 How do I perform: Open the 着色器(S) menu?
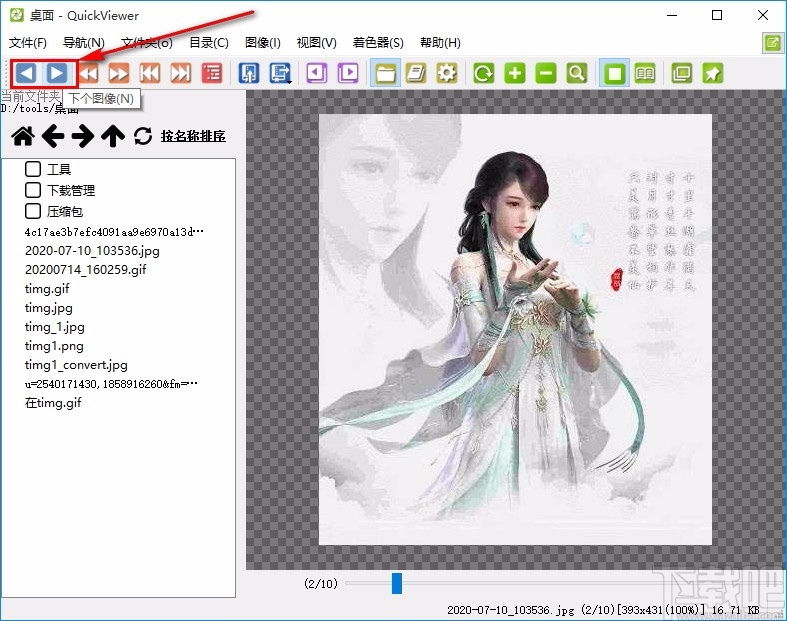[x=378, y=43]
